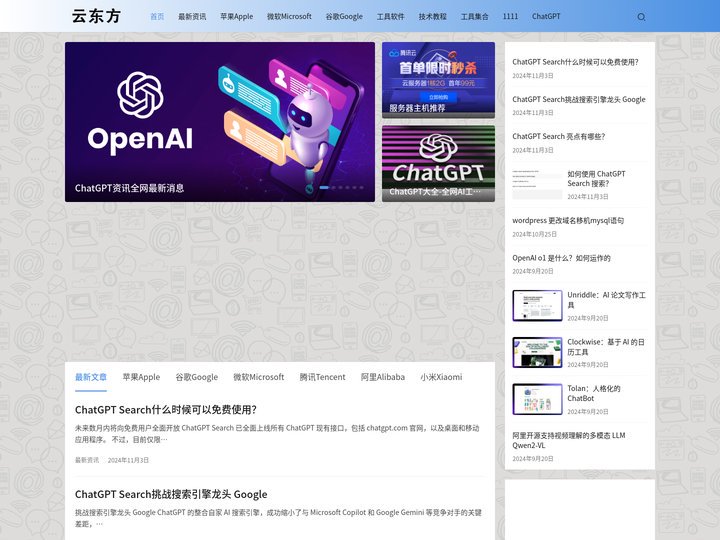Screen dimensions: 720x540
Task: Open the 1111 nav item
Action: (510, 17)
